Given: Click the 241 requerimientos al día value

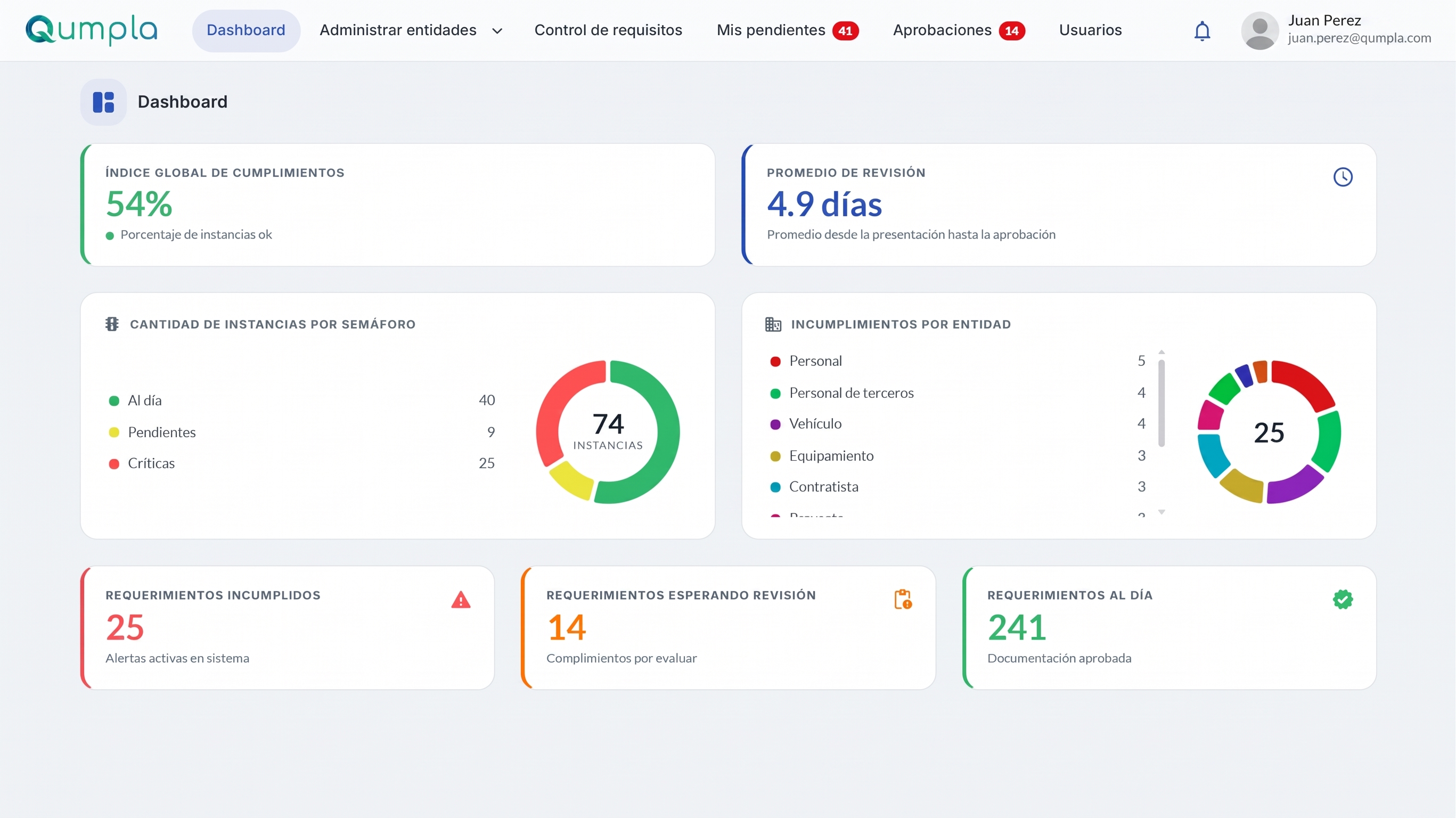Looking at the screenshot, I should coord(1016,627).
